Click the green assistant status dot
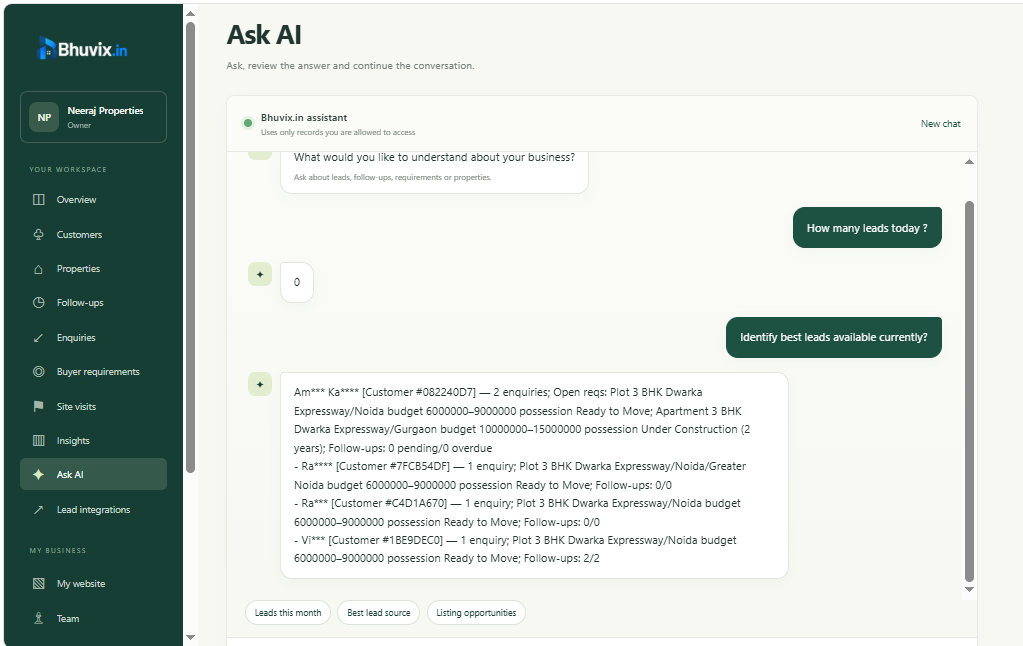 tap(247, 123)
